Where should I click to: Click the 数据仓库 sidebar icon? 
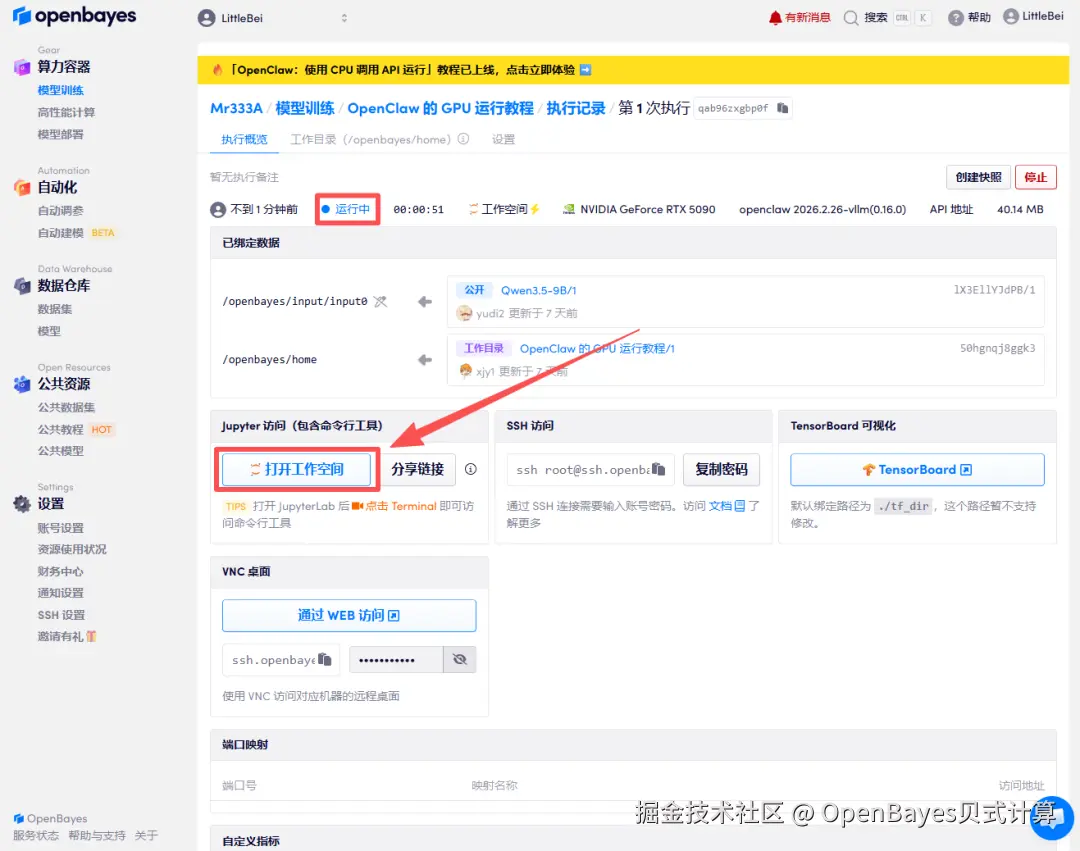[22, 286]
